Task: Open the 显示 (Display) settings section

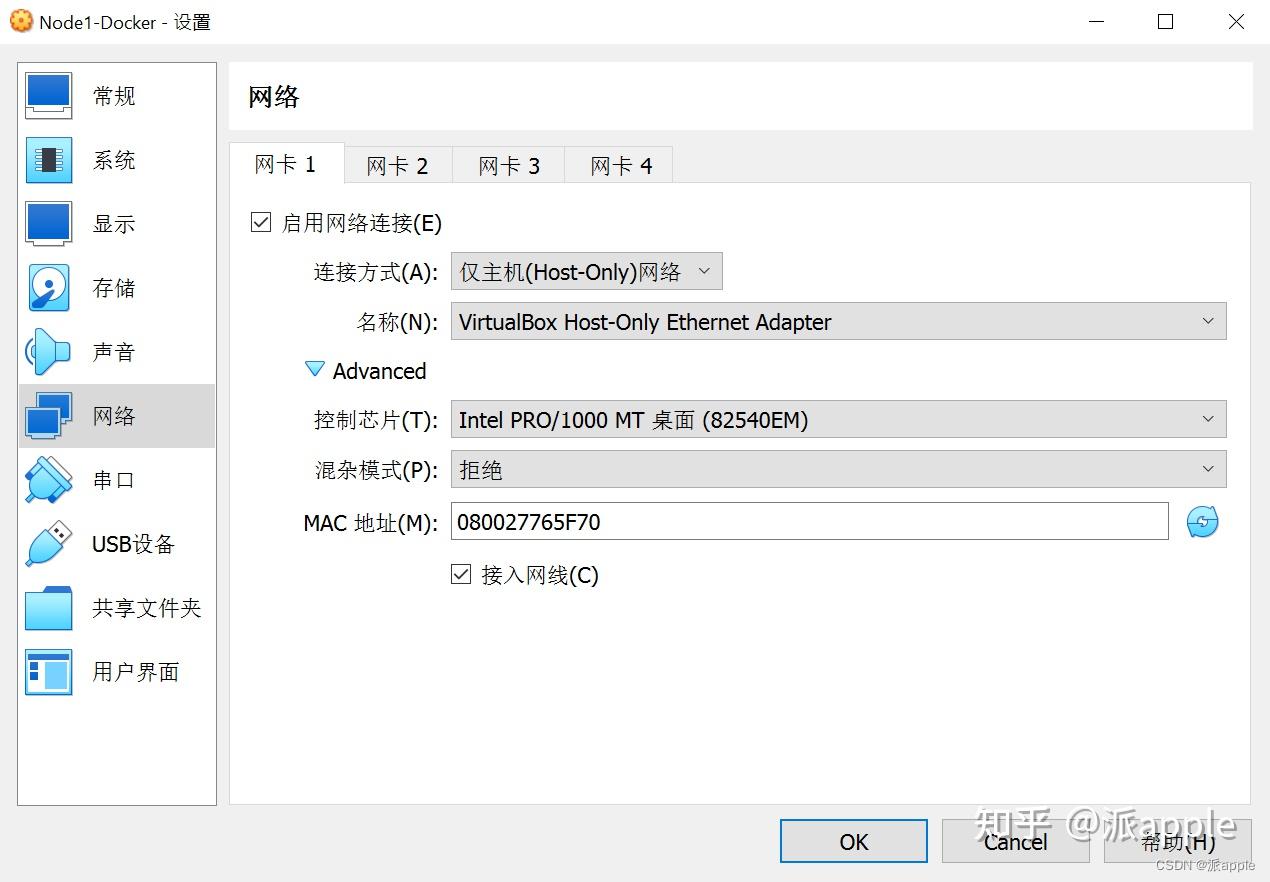Action: 113,223
